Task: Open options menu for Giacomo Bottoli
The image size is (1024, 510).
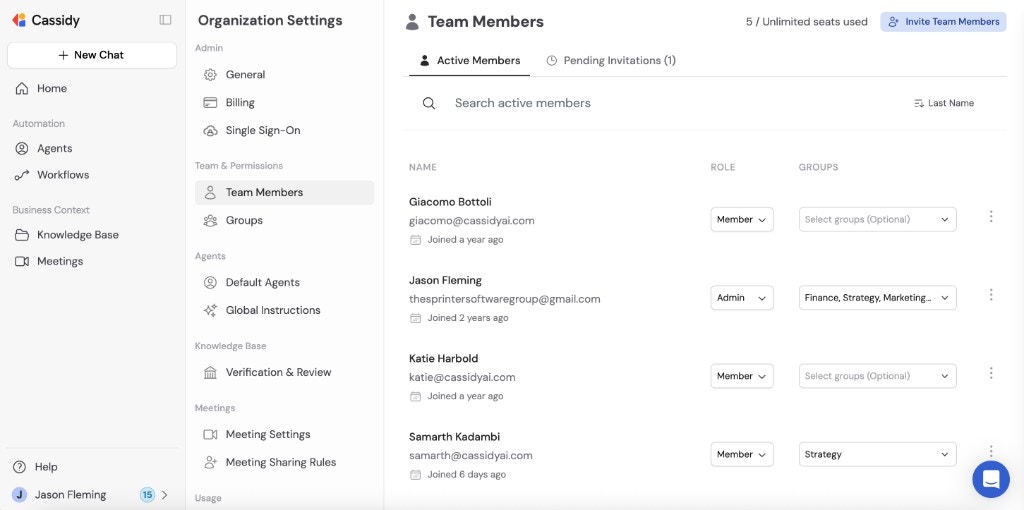Action: 991,216
